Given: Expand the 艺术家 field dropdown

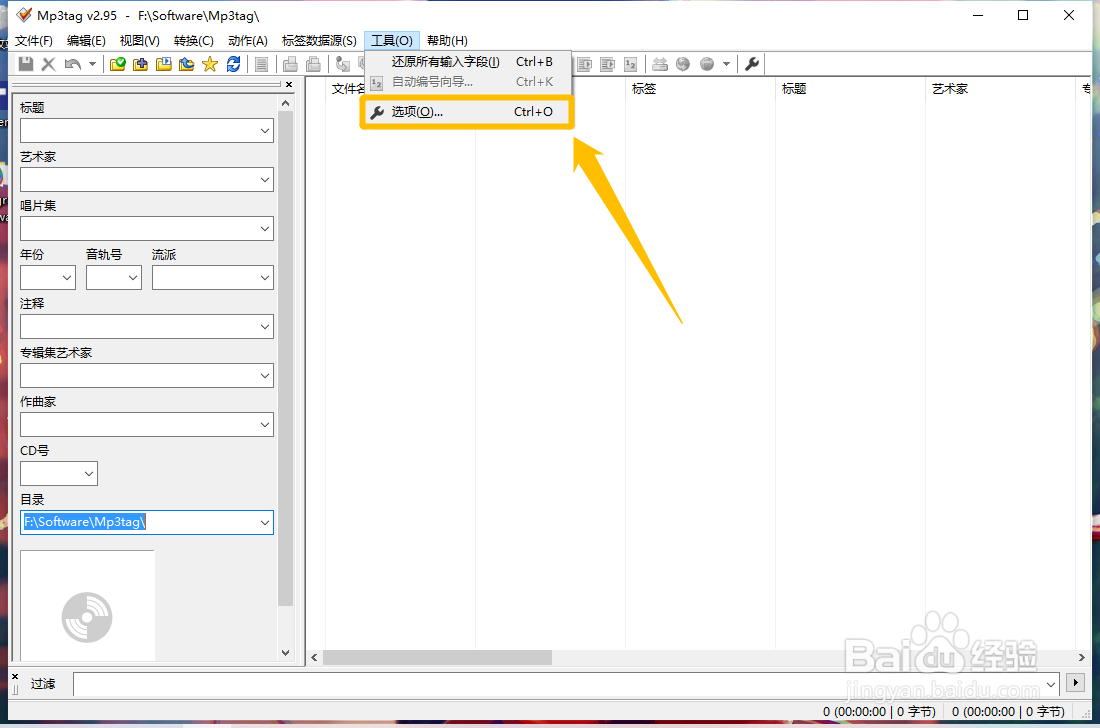Looking at the screenshot, I should (x=264, y=180).
